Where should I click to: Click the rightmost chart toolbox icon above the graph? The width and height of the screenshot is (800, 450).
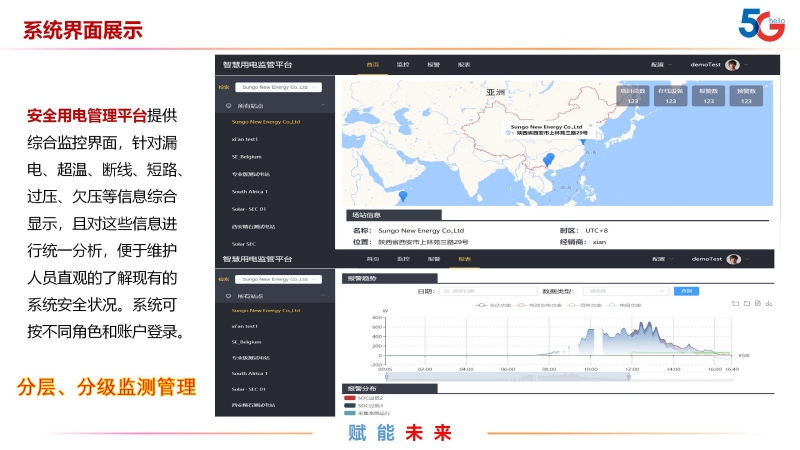tap(770, 303)
